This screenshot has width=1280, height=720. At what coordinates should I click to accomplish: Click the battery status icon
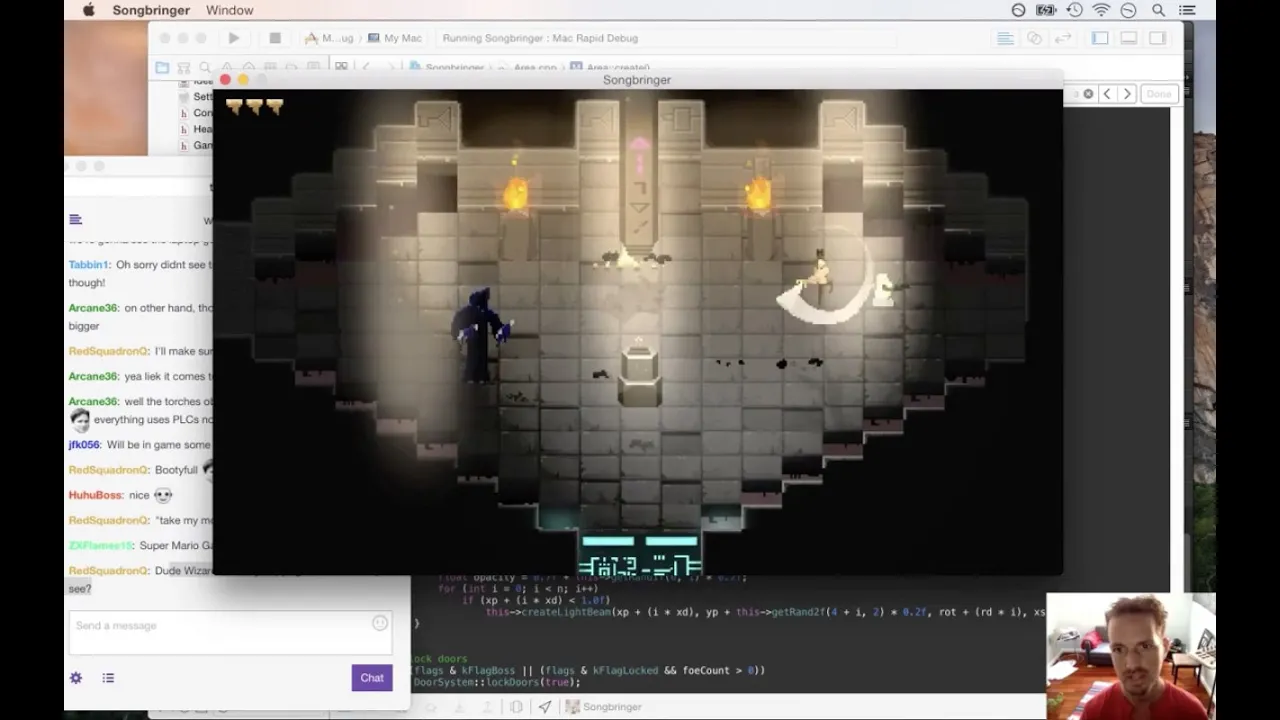1046,10
